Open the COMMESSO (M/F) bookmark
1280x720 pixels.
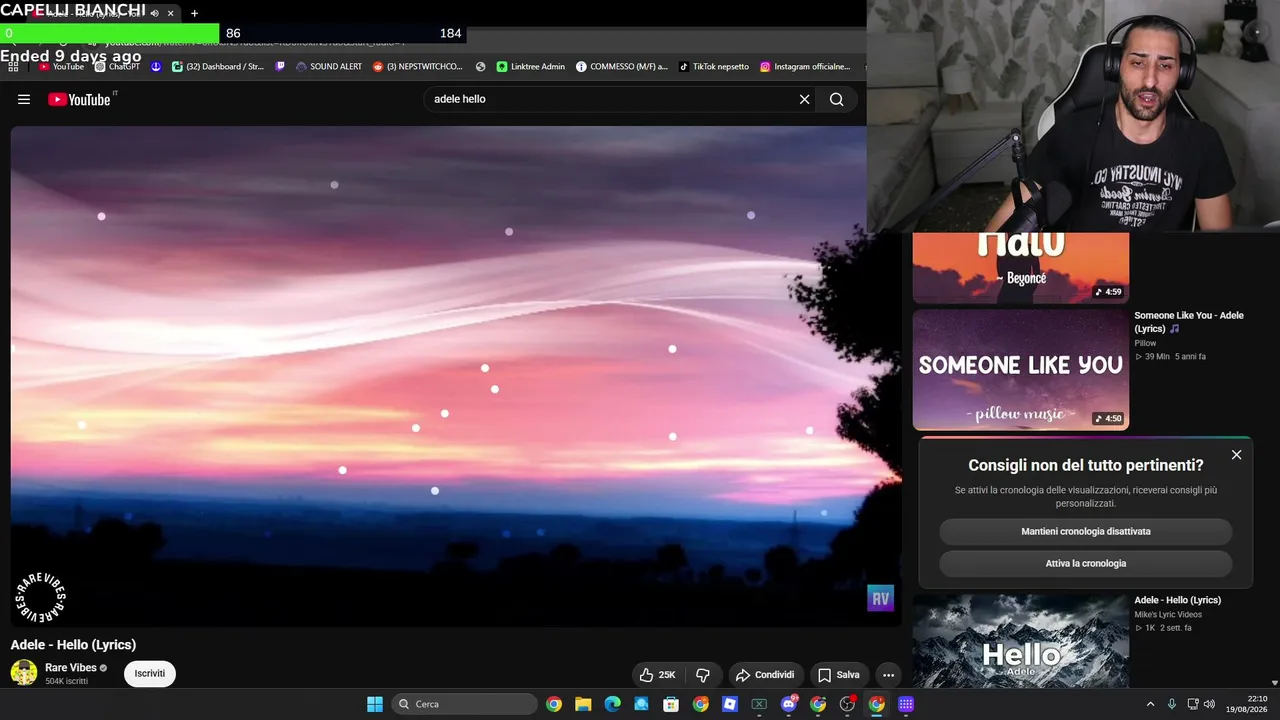[x=622, y=66]
